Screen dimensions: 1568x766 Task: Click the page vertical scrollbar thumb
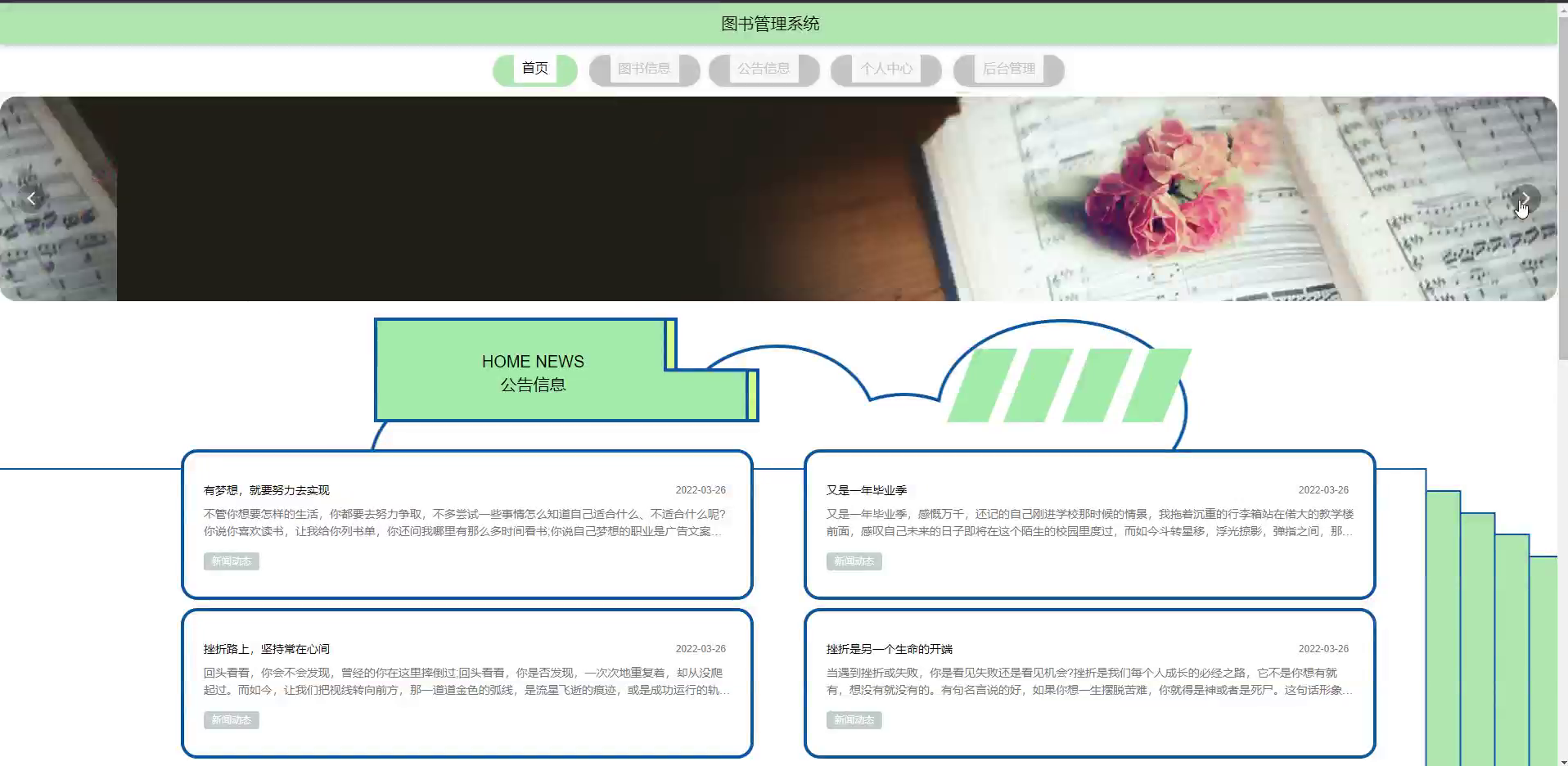1562,187
